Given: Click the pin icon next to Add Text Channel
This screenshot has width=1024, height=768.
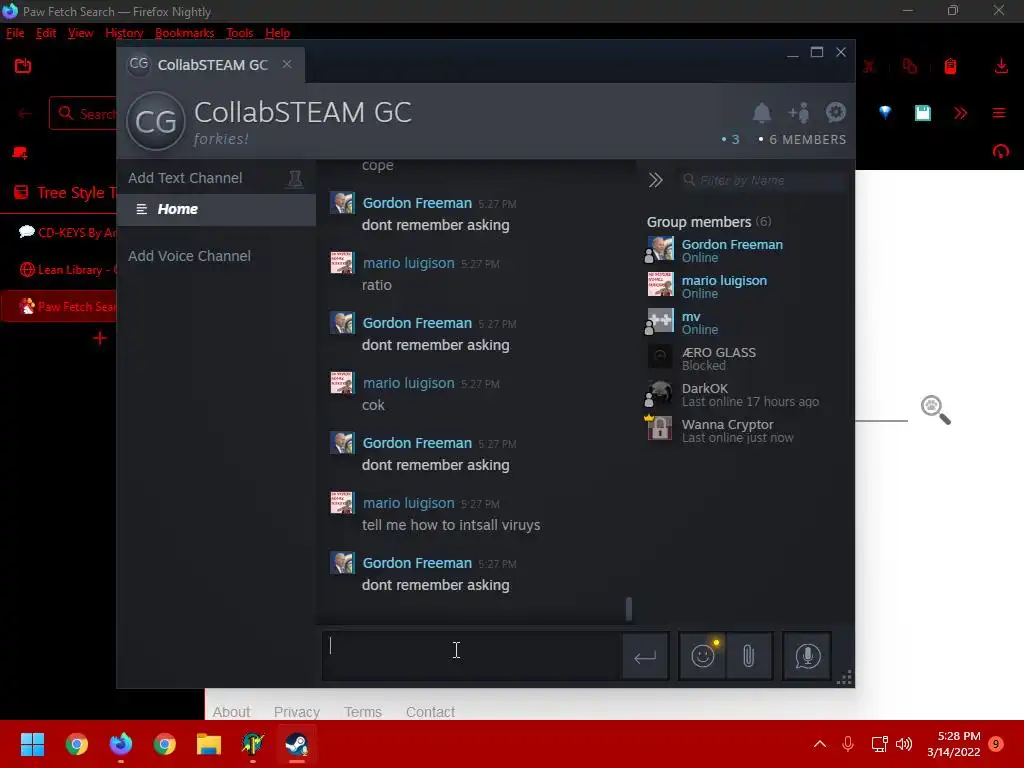Looking at the screenshot, I should [295, 178].
